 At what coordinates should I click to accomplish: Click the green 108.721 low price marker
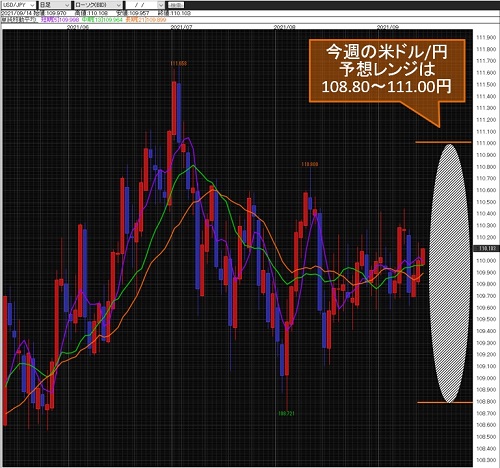click(286, 413)
